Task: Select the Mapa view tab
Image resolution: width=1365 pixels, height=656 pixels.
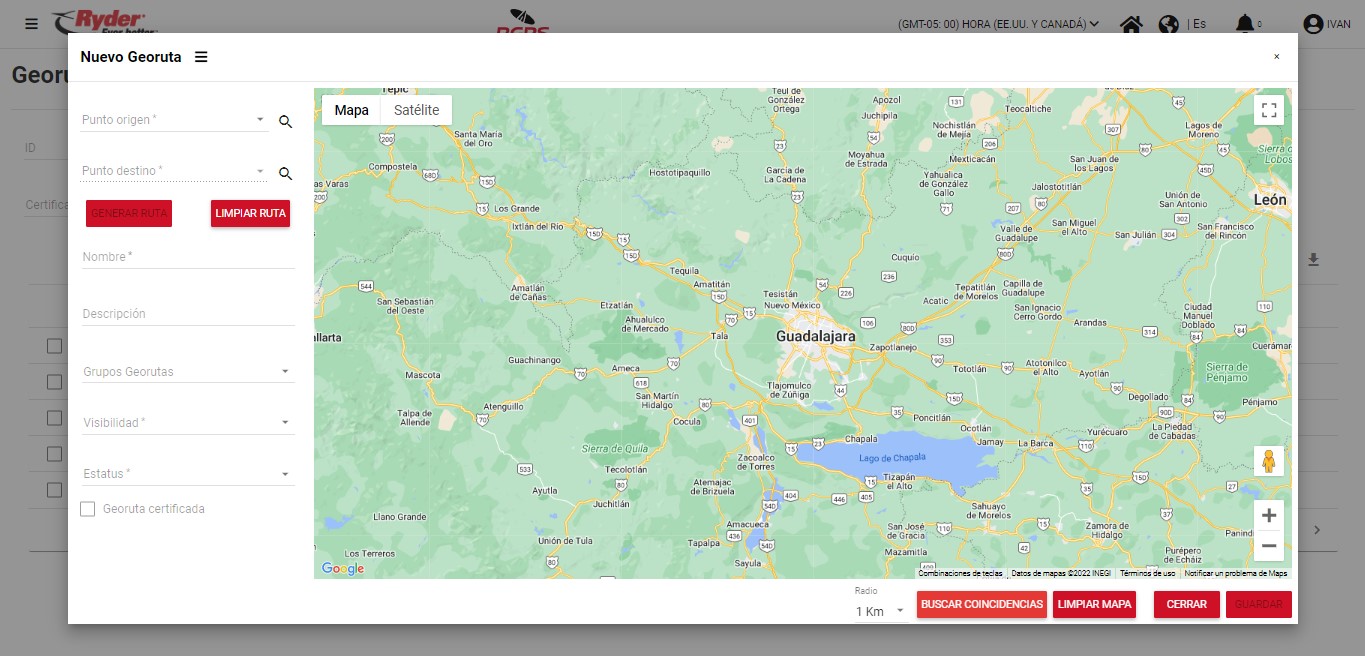Action: click(x=351, y=110)
